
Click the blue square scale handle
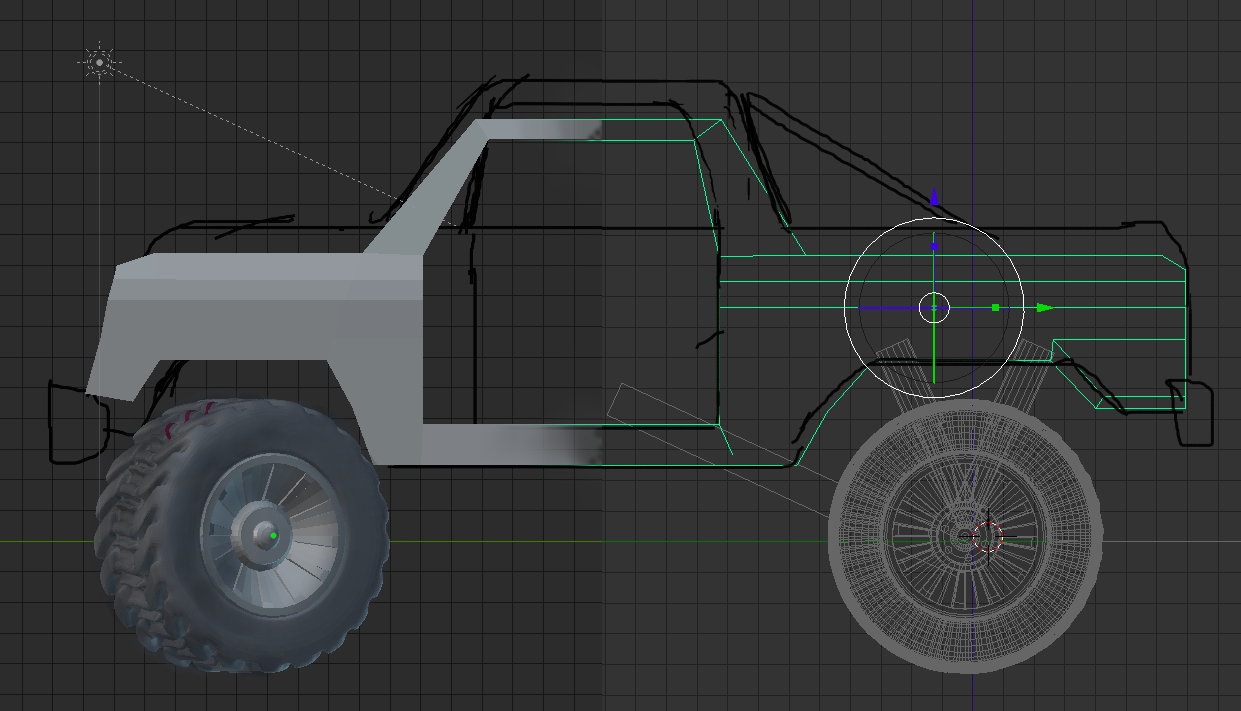tap(934, 245)
